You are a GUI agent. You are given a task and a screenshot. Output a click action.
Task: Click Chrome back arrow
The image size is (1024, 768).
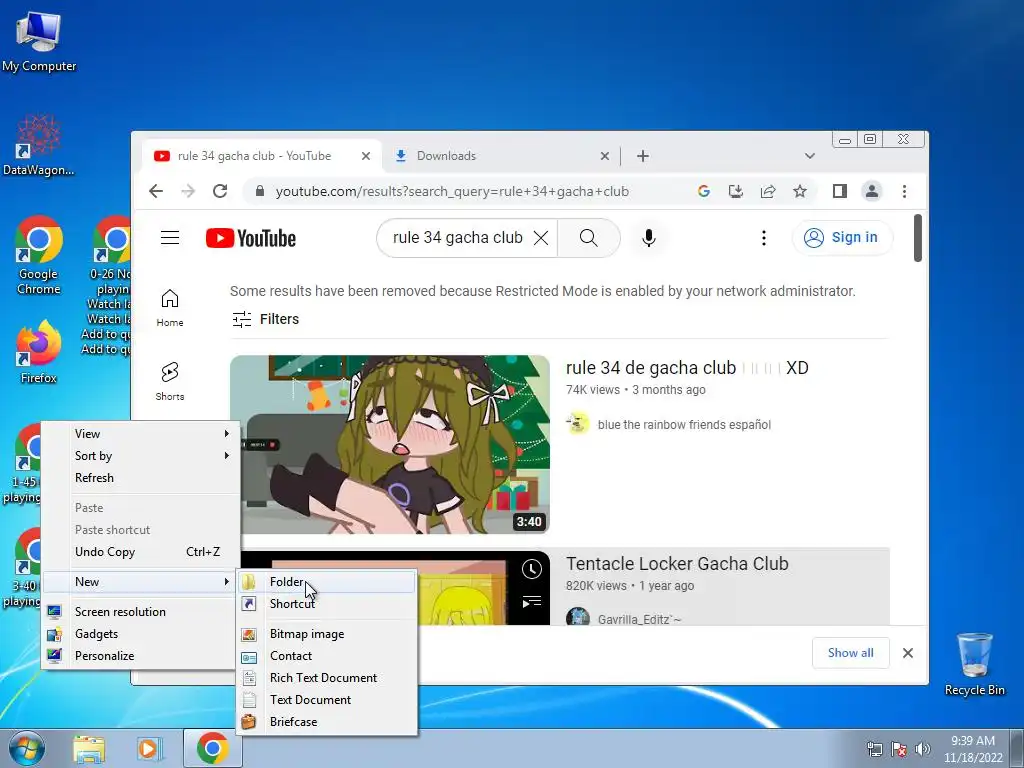tap(155, 191)
